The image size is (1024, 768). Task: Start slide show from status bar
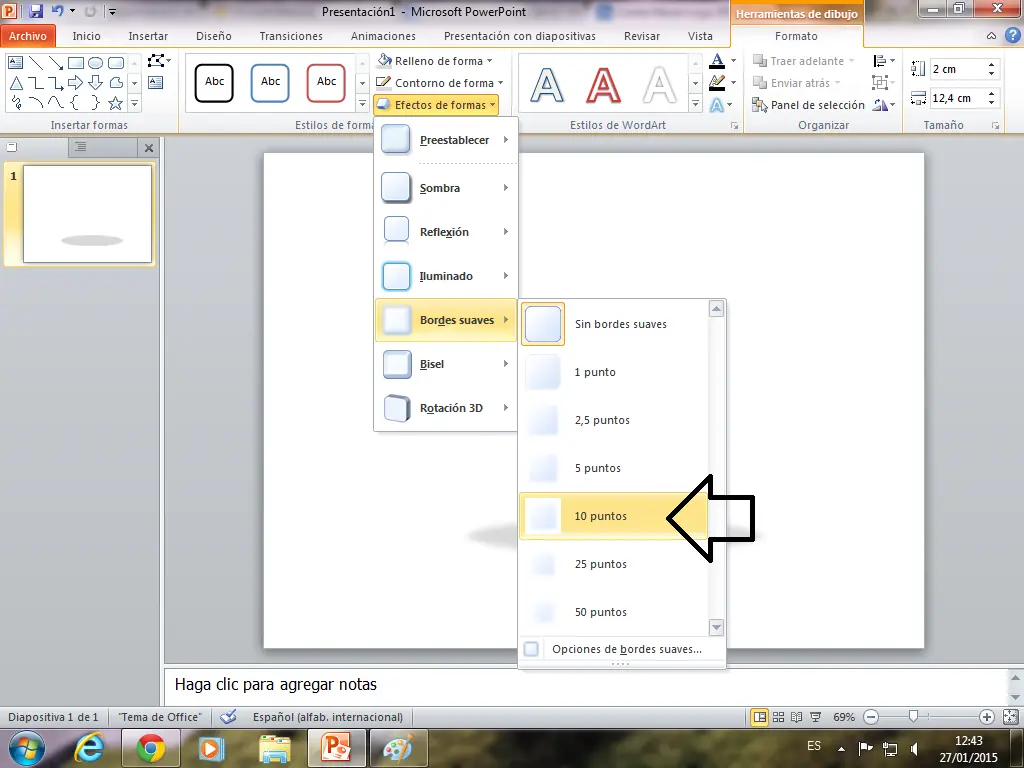[x=816, y=717]
